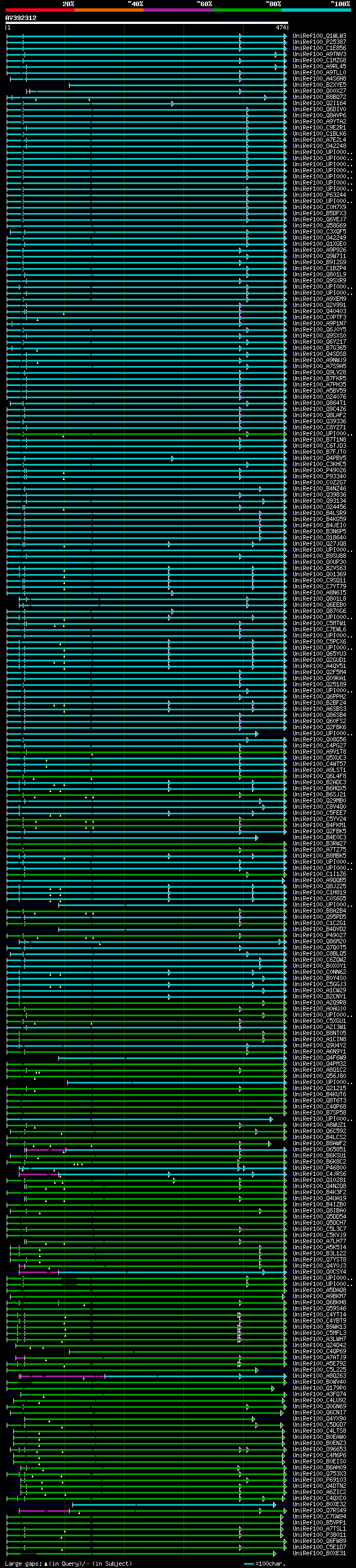Click the orange ~40% identity legend segment
This screenshot has height=1568, width=356.
[x=110, y=10]
